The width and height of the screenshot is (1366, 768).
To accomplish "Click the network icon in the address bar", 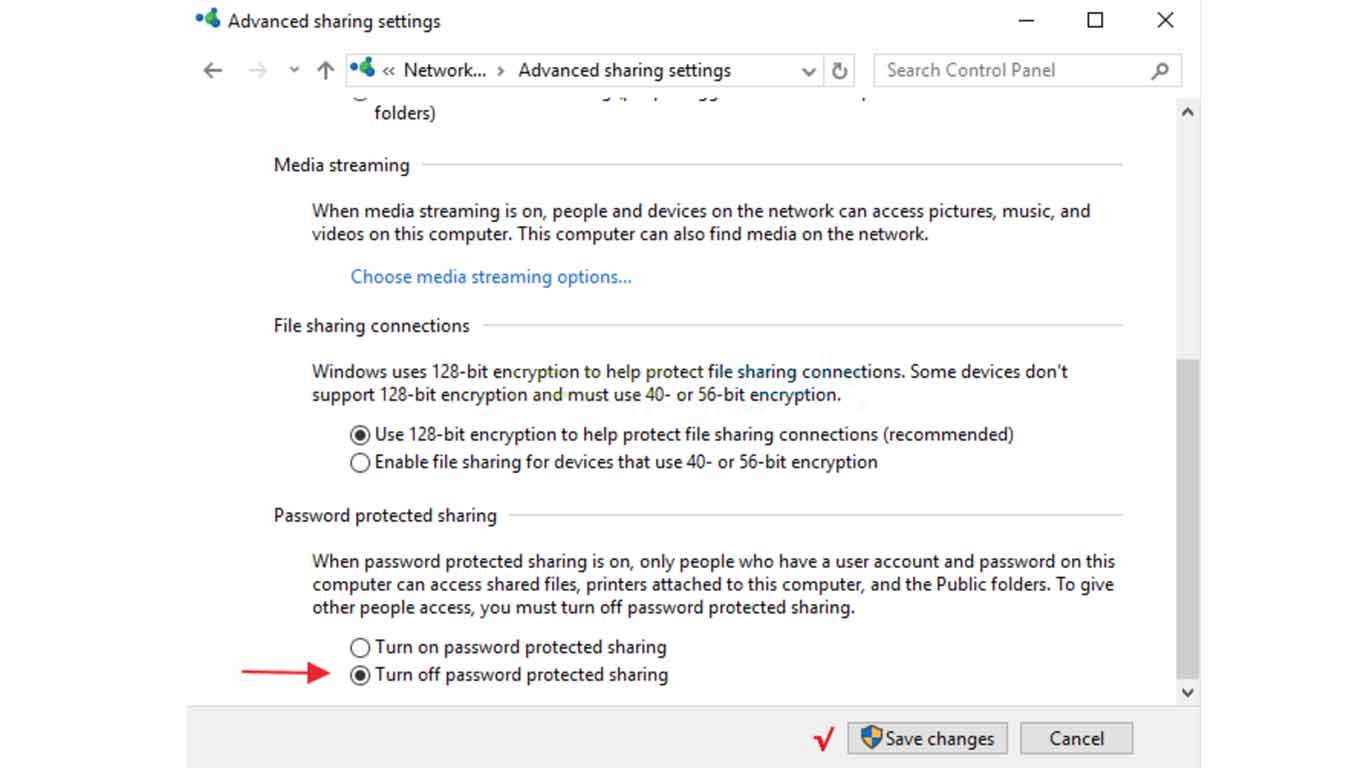I will coord(363,70).
